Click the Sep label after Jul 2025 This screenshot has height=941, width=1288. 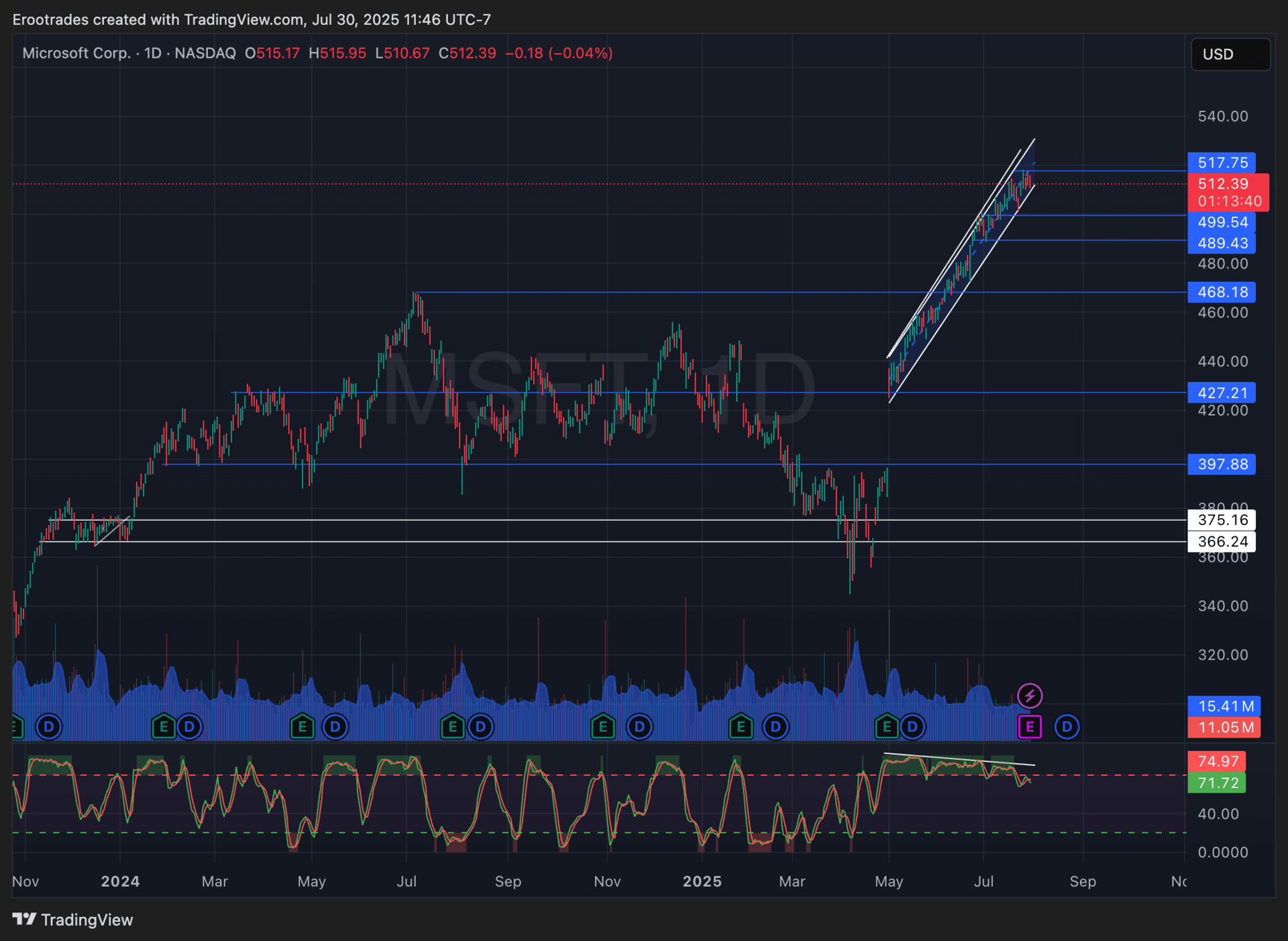pos(1083,881)
